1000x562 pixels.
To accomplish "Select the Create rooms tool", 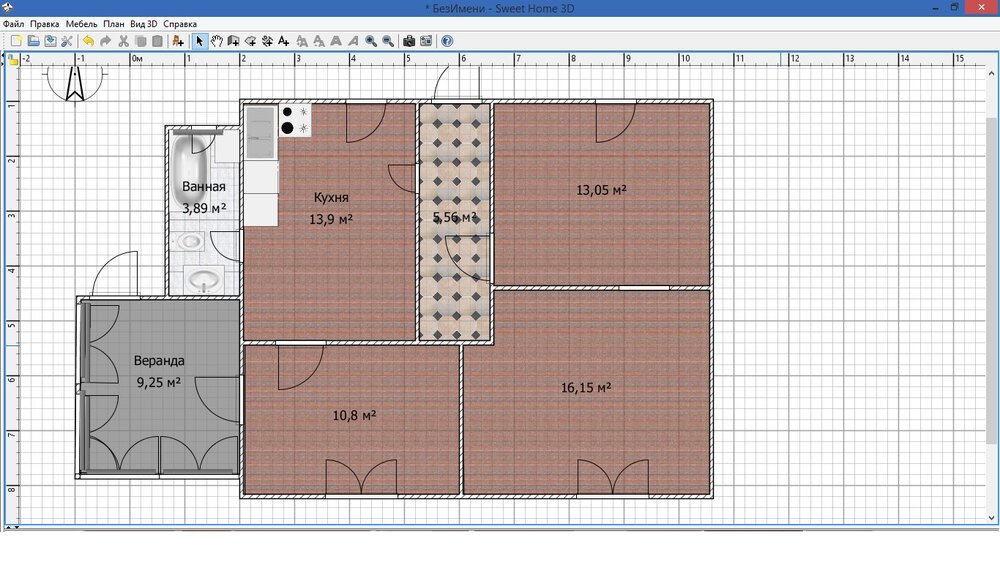I will tap(250, 41).
